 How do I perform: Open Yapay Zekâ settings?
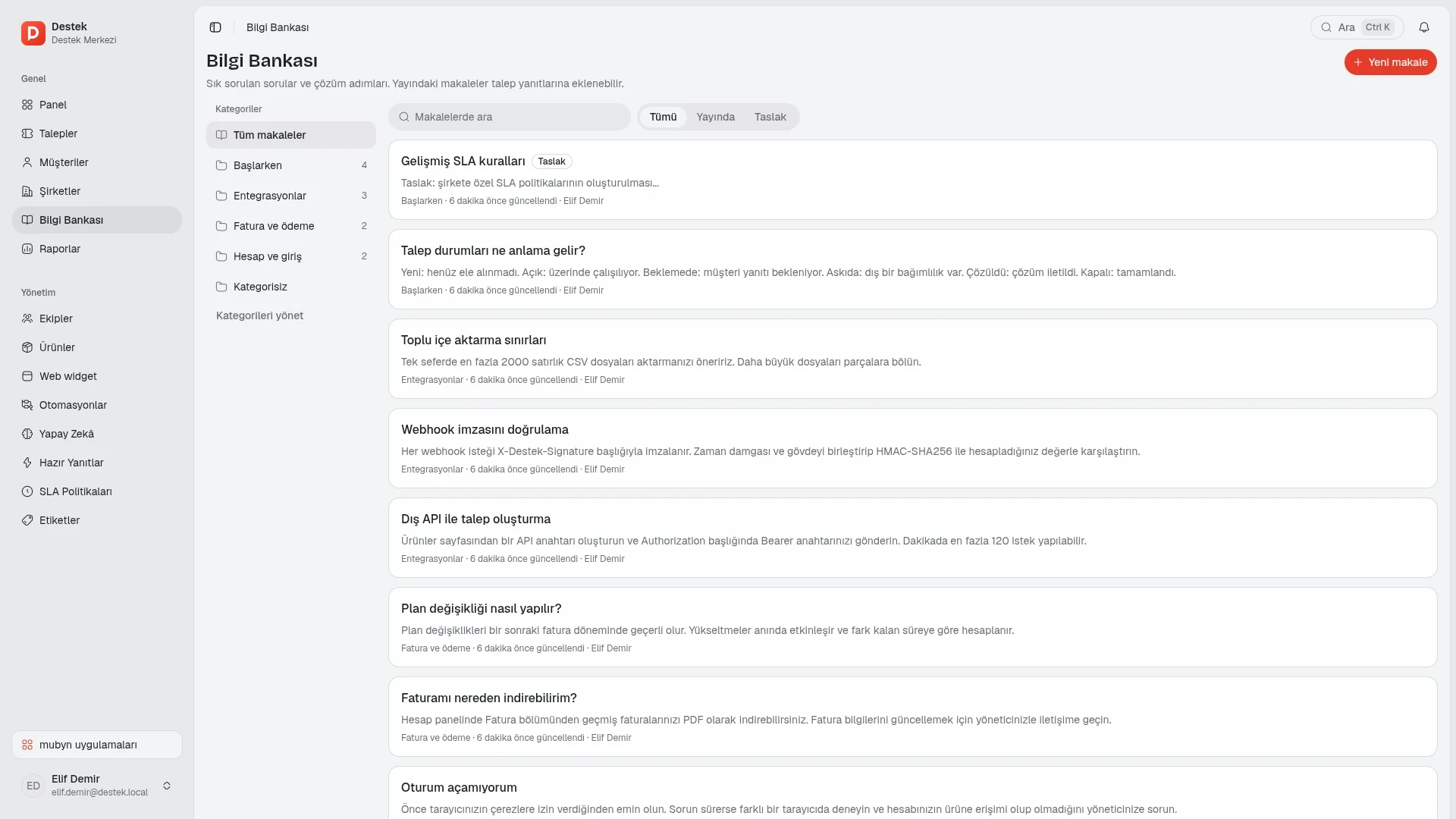coord(97,434)
